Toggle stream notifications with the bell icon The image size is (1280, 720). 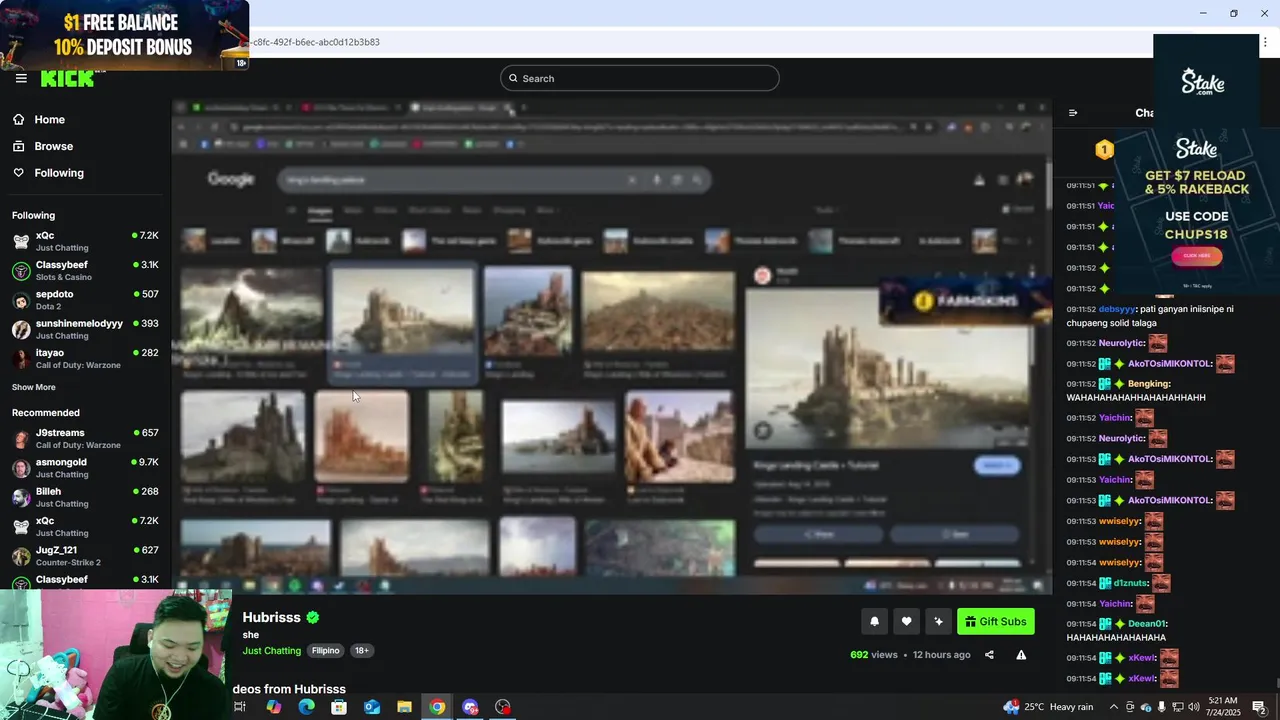[874, 621]
